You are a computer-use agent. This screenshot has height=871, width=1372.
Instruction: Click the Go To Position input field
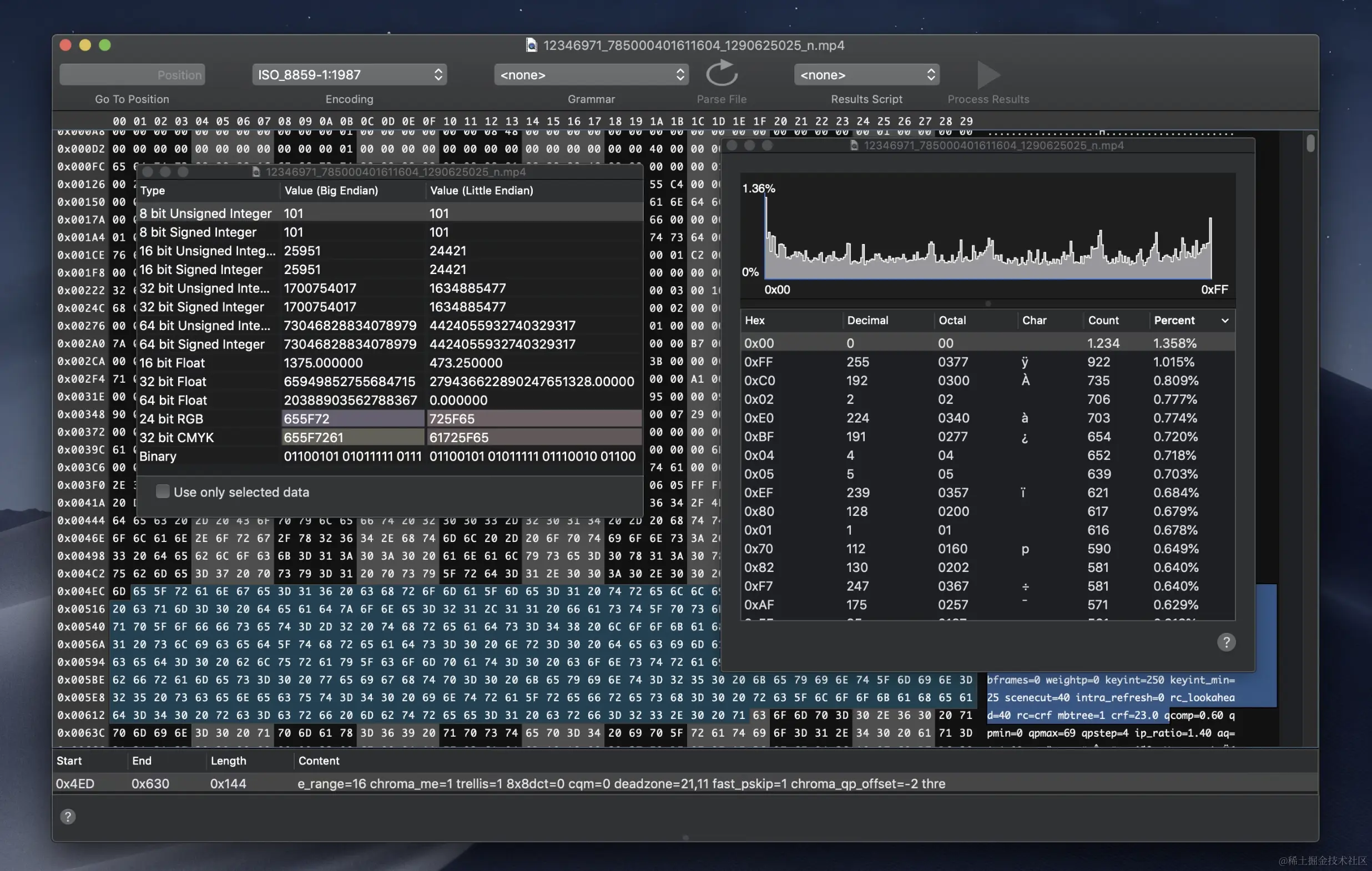132,75
